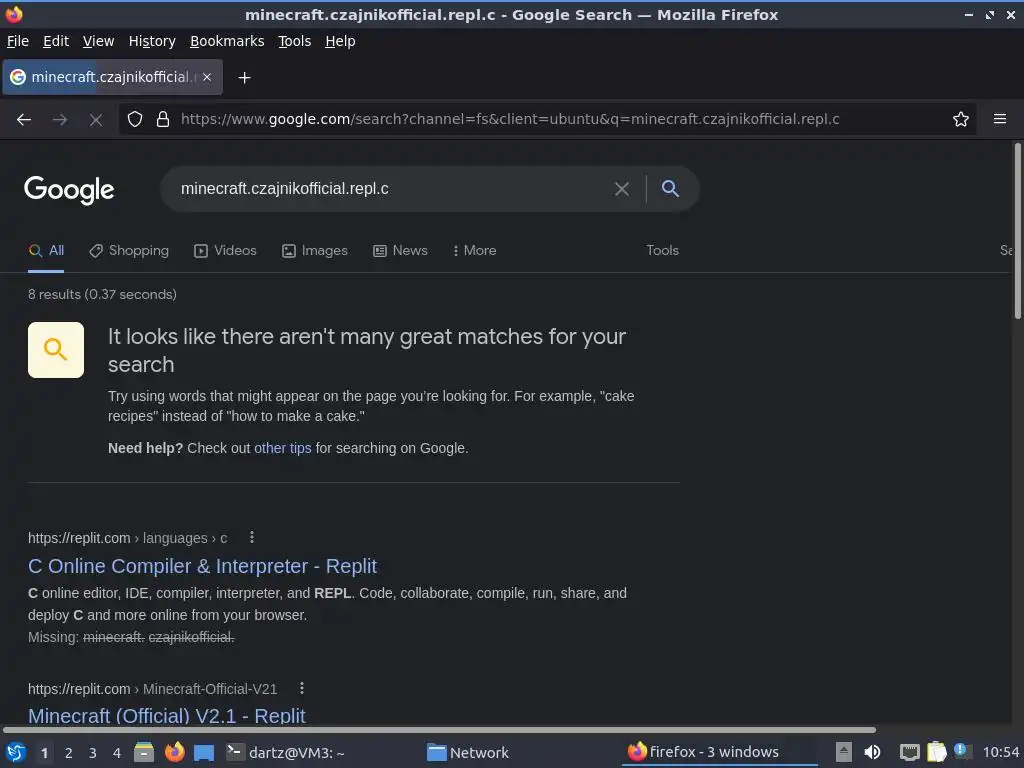Select the All results tab
This screenshot has height=768, width=1024.
[46, 251]
